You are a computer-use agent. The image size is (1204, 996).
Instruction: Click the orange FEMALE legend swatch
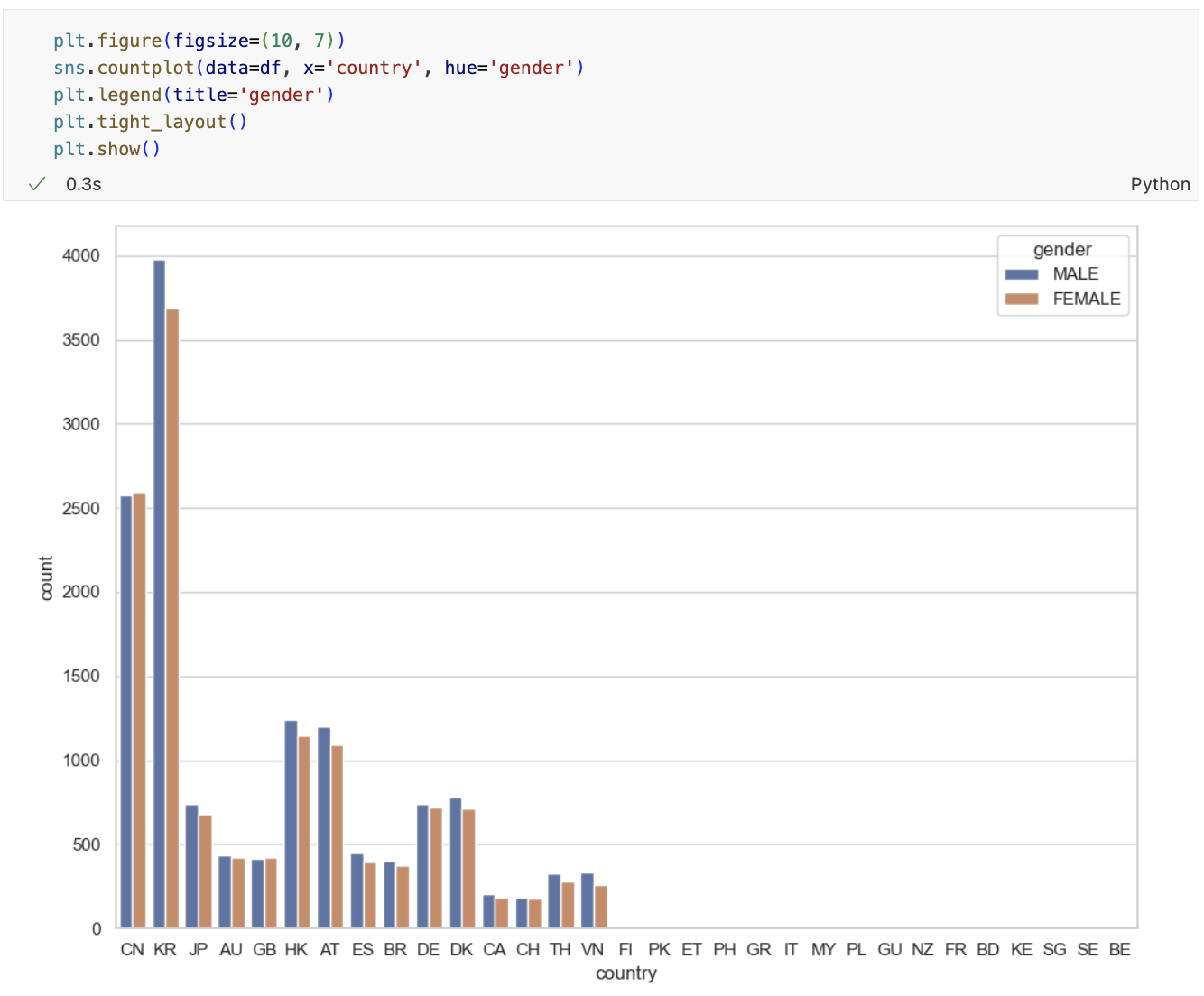[1022, 300]
